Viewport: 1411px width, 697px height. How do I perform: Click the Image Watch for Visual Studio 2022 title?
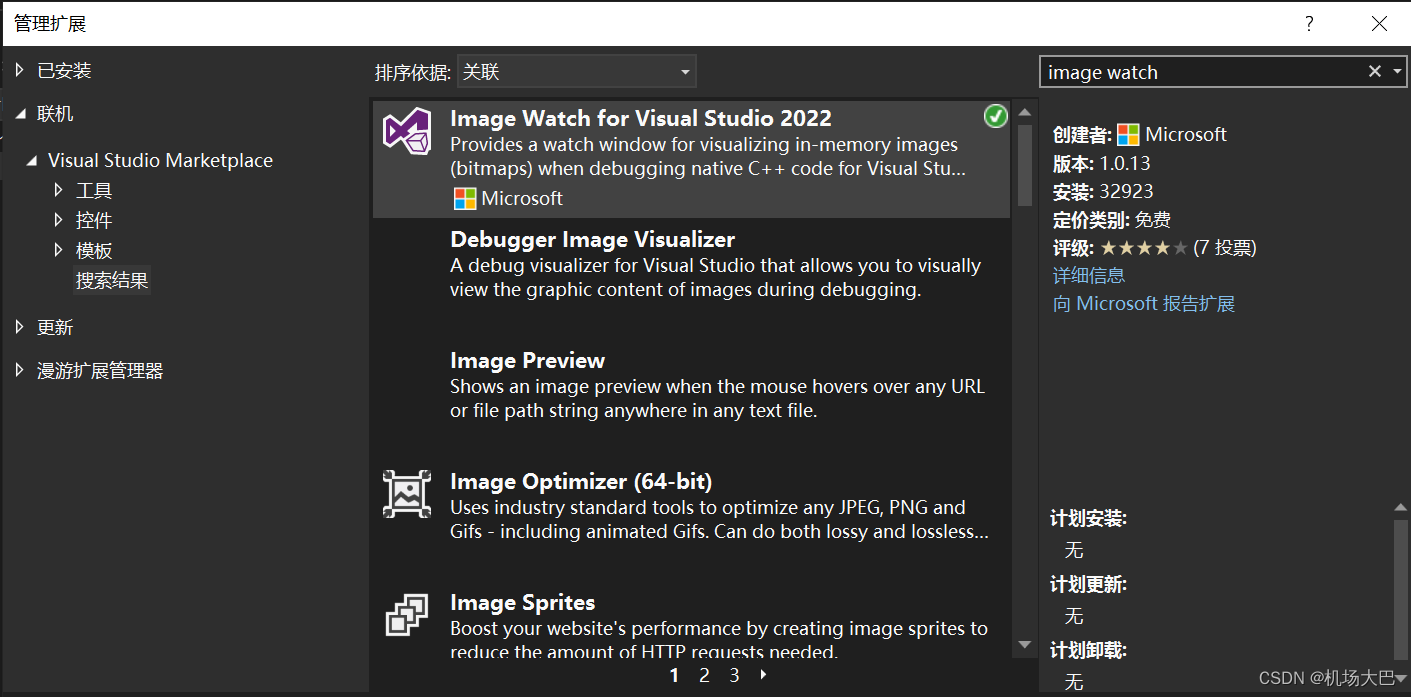pos(641,118)
